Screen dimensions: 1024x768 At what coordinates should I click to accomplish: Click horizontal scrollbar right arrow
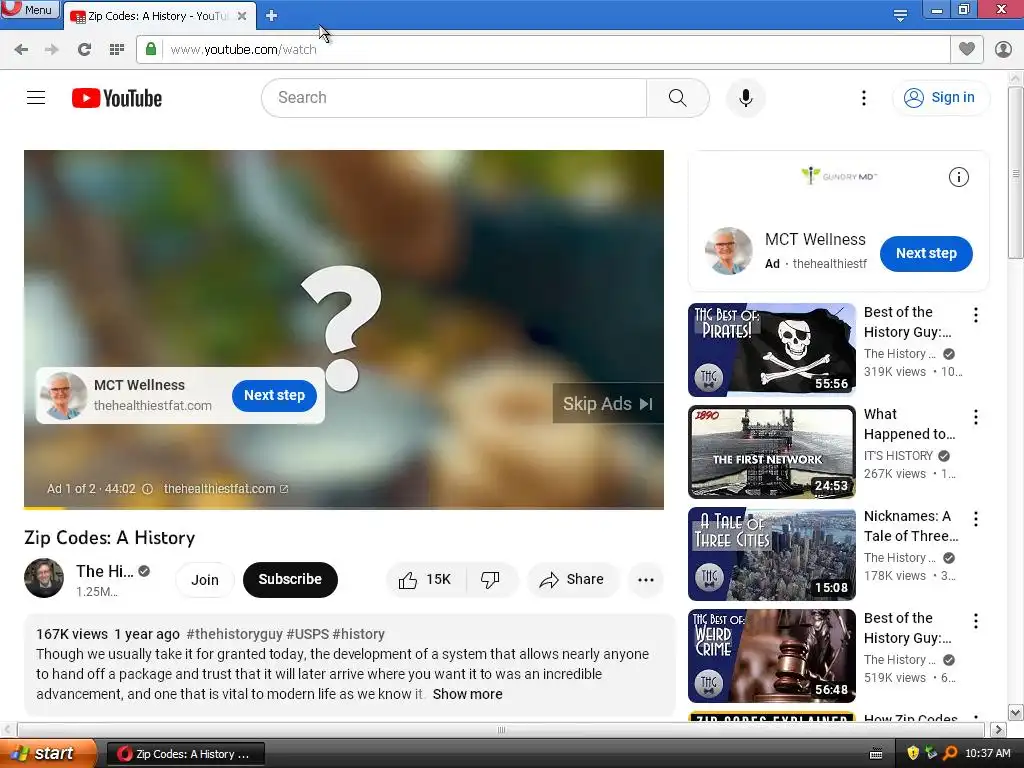[999, 729]
